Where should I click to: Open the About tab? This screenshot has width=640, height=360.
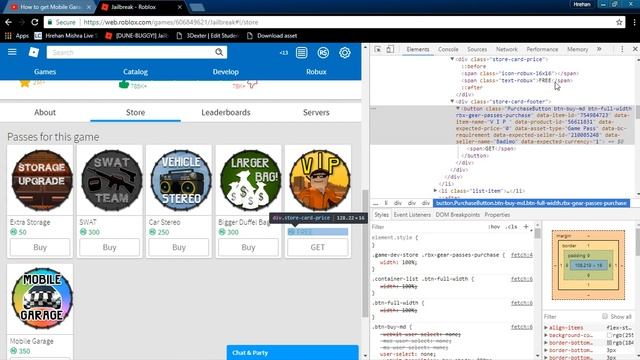click(x=45, y=112)
